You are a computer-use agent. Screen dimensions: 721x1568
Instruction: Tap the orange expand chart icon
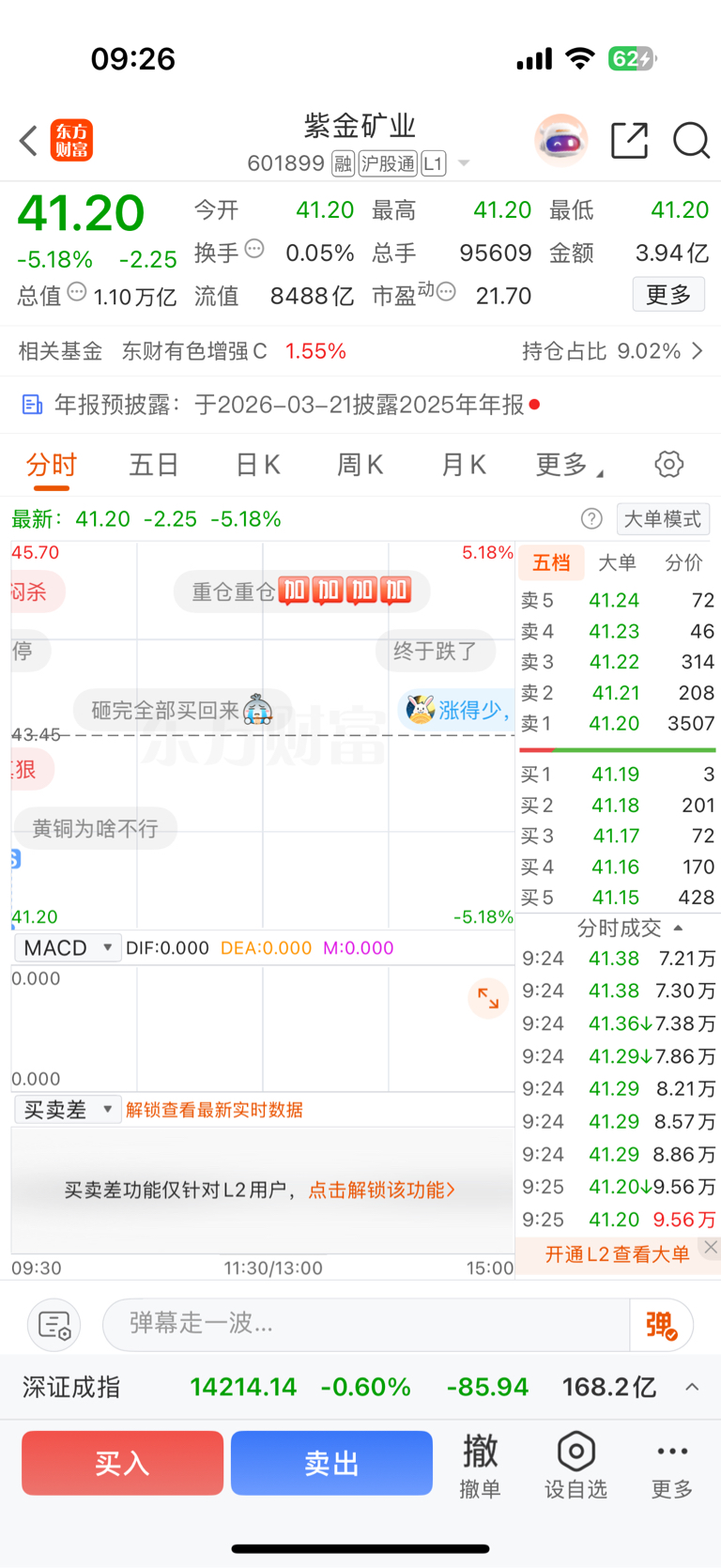(x=488, y=998)
